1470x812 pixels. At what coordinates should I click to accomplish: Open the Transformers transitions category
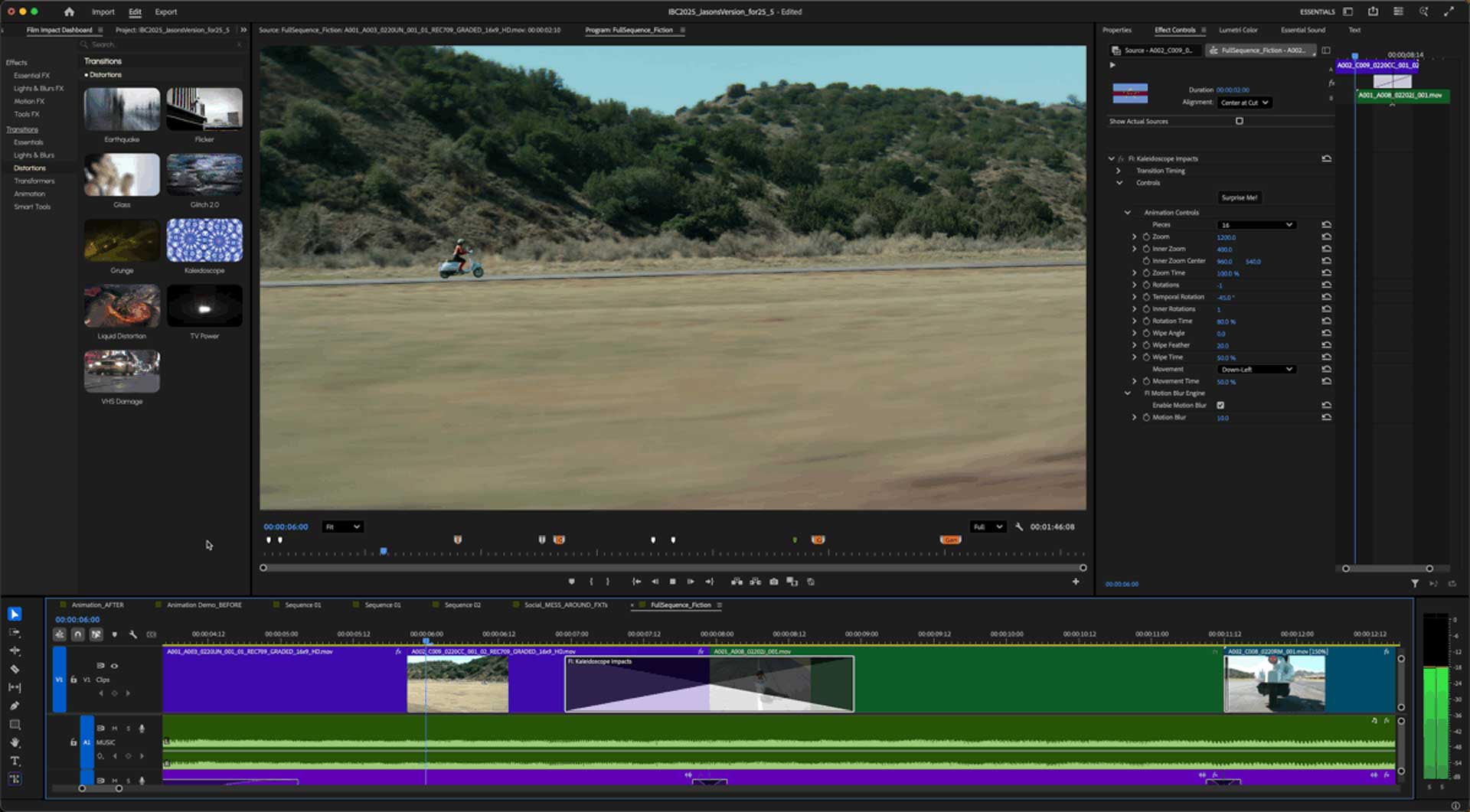[34, 181]
